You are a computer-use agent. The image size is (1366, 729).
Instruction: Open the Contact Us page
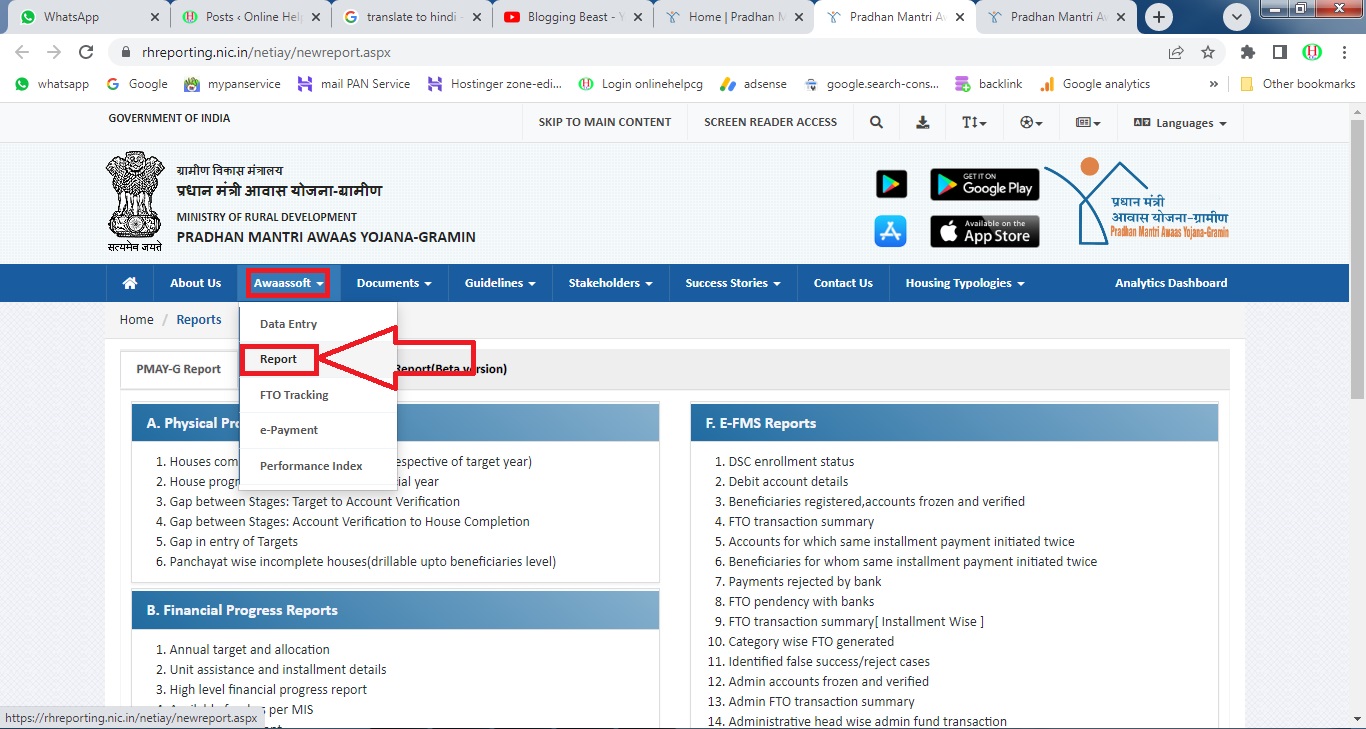pyautogui.click(x=843, y=283)
